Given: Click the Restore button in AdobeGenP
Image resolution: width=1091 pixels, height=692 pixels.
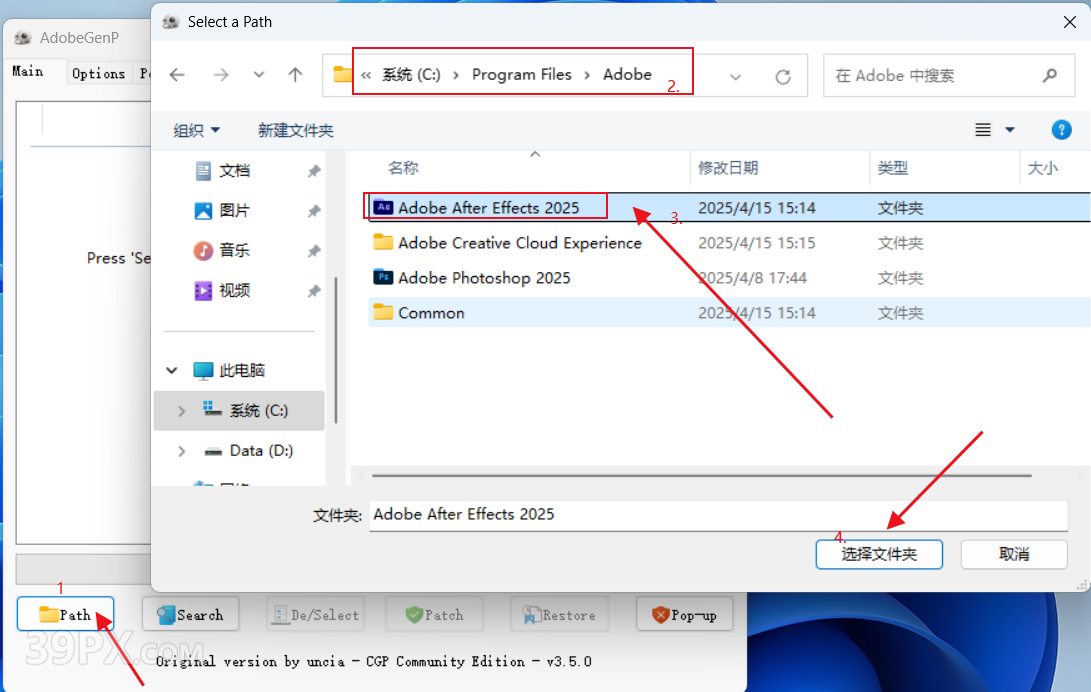Looking at the screenshot, I should (x=559, y=614).
